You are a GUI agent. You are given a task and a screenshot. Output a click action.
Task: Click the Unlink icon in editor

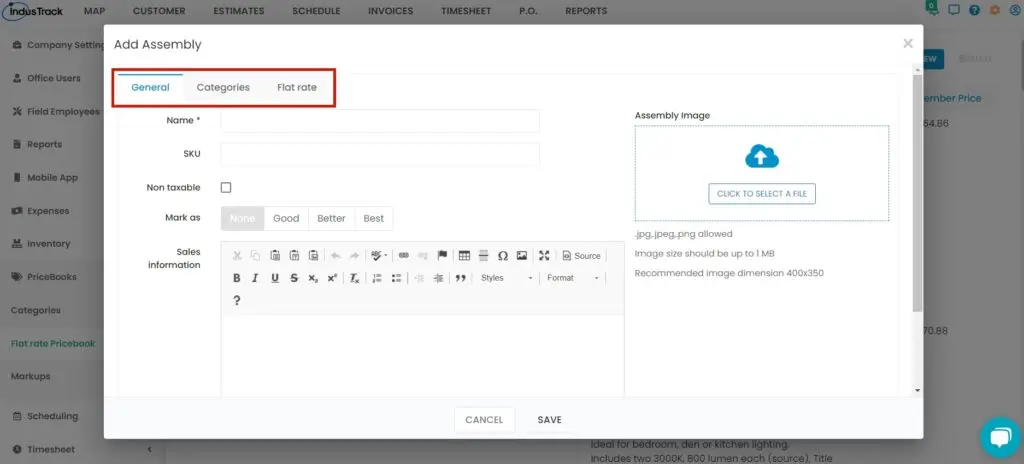pyautogui.click(x=423, y=256)
